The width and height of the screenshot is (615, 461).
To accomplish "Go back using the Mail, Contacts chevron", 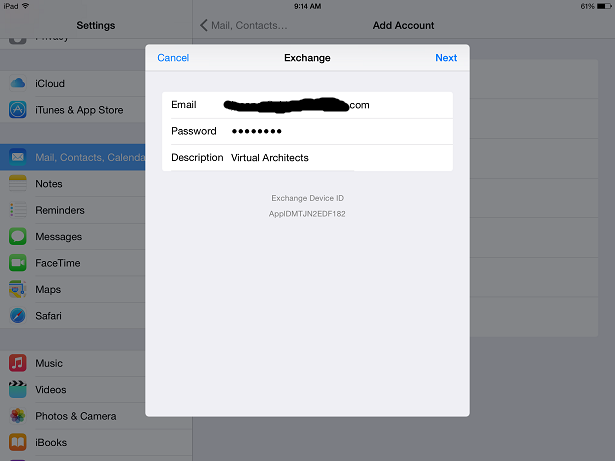I will [204, 26].
